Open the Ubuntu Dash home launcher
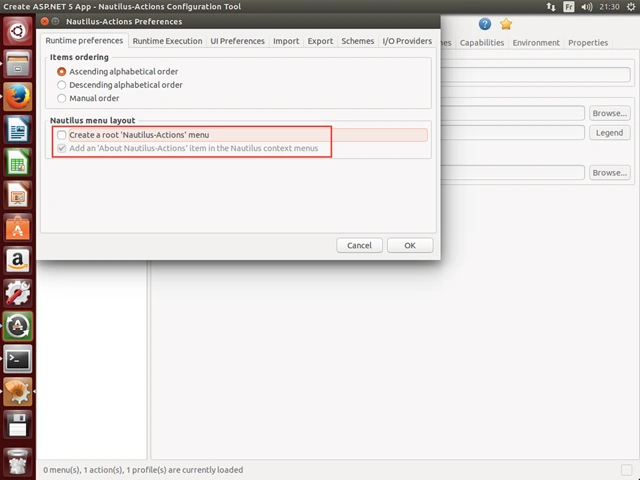The width and height of the screenshot is (640, 480). tap(18, 31)
